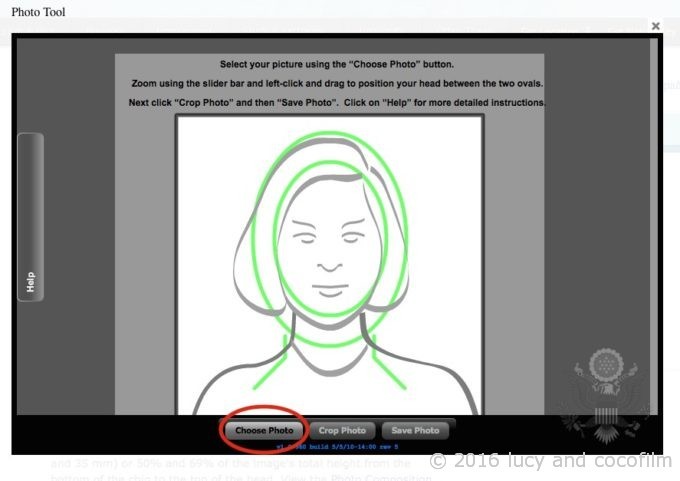Hit the Save Photo button
This screenshot has width=680, height=481.
pyautogui.click(x=415, y=430)
